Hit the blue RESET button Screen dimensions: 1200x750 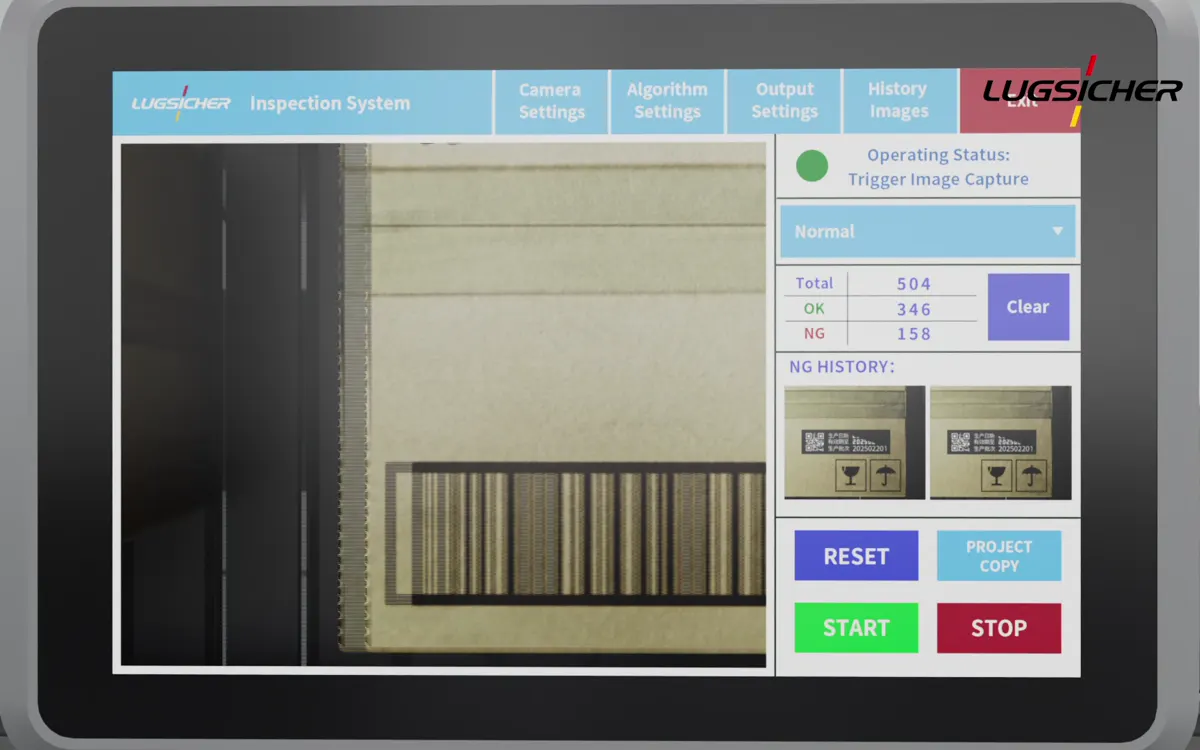pos(856,556)
